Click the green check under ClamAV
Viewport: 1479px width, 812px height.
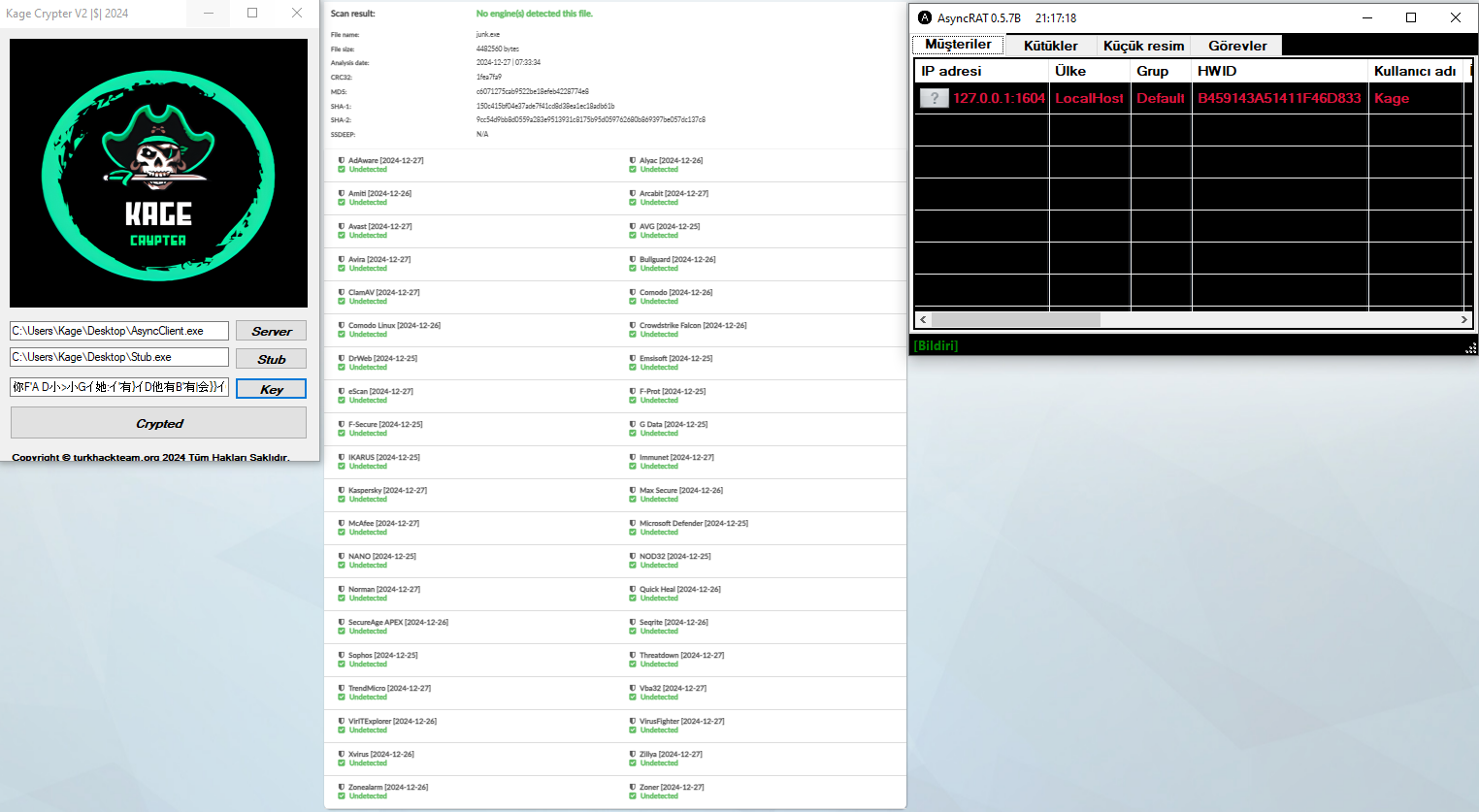click(342, 302)
